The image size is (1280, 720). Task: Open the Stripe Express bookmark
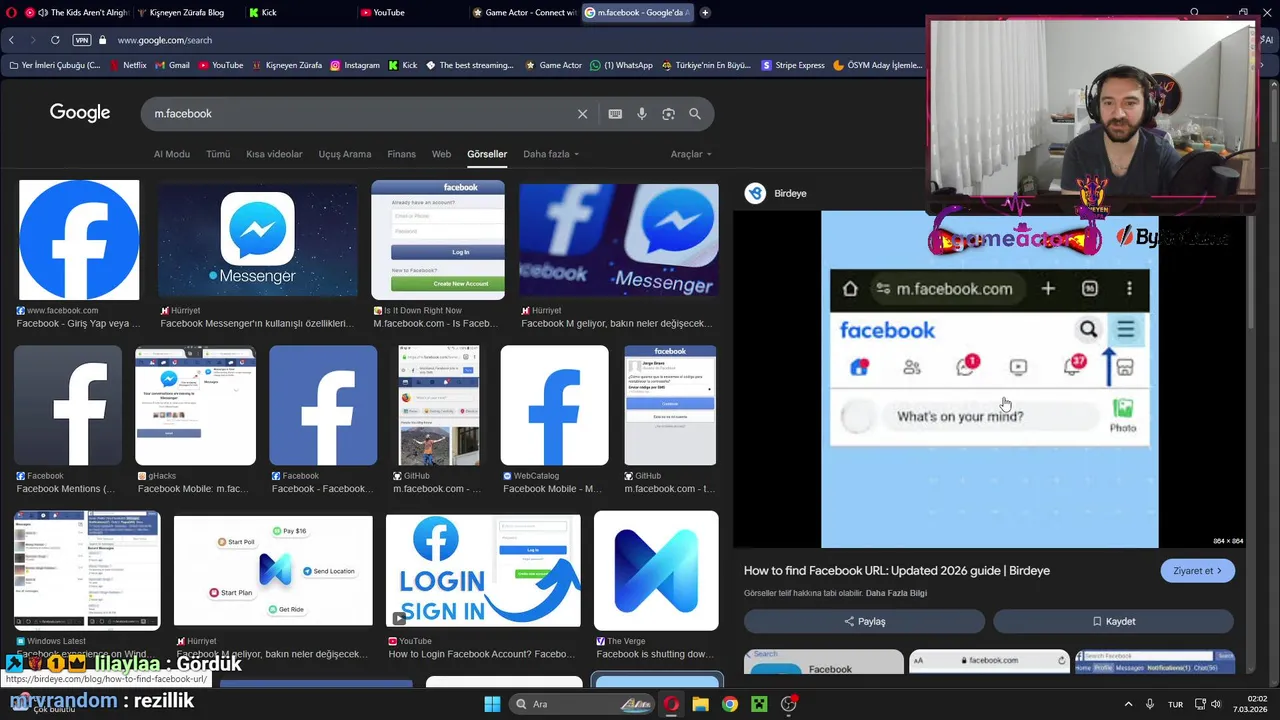pyautogui.click(x=793, y=65)
